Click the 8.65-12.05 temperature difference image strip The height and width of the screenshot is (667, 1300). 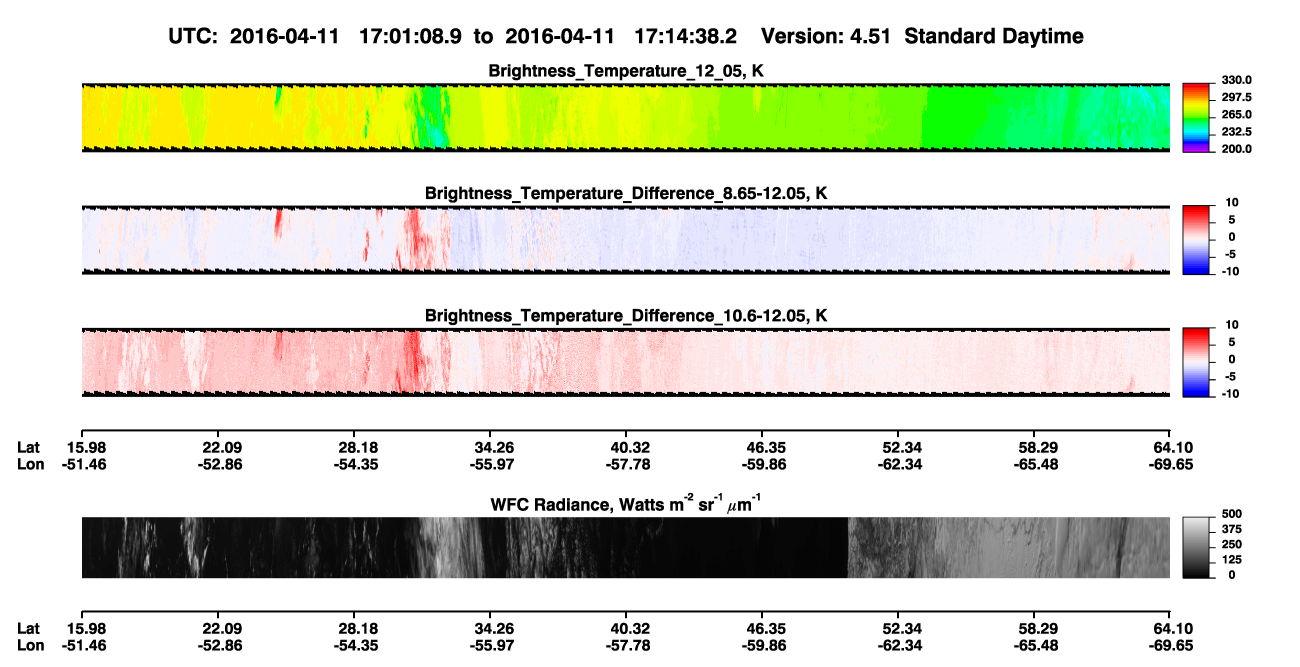point(625,240)
